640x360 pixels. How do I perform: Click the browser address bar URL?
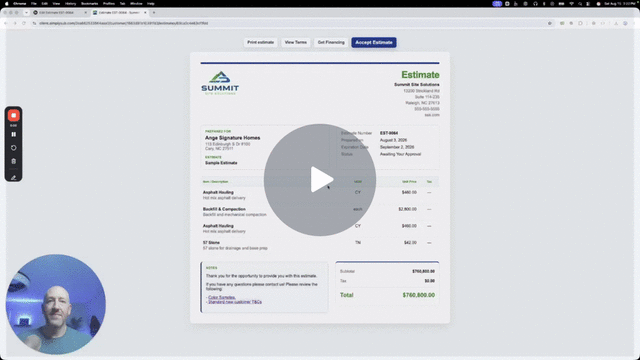124,23
